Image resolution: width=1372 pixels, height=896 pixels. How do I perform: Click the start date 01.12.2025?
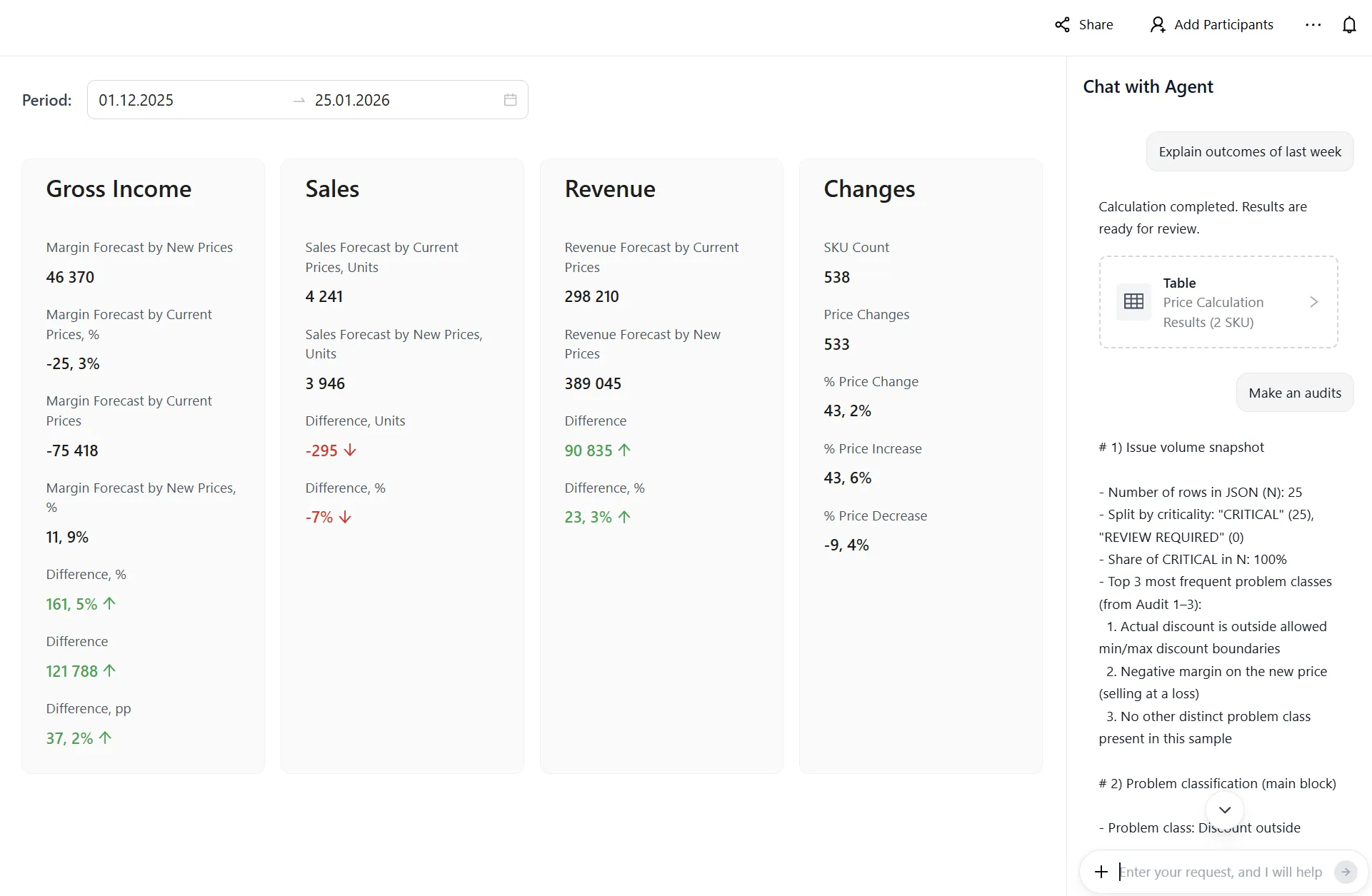coord(136,100)
